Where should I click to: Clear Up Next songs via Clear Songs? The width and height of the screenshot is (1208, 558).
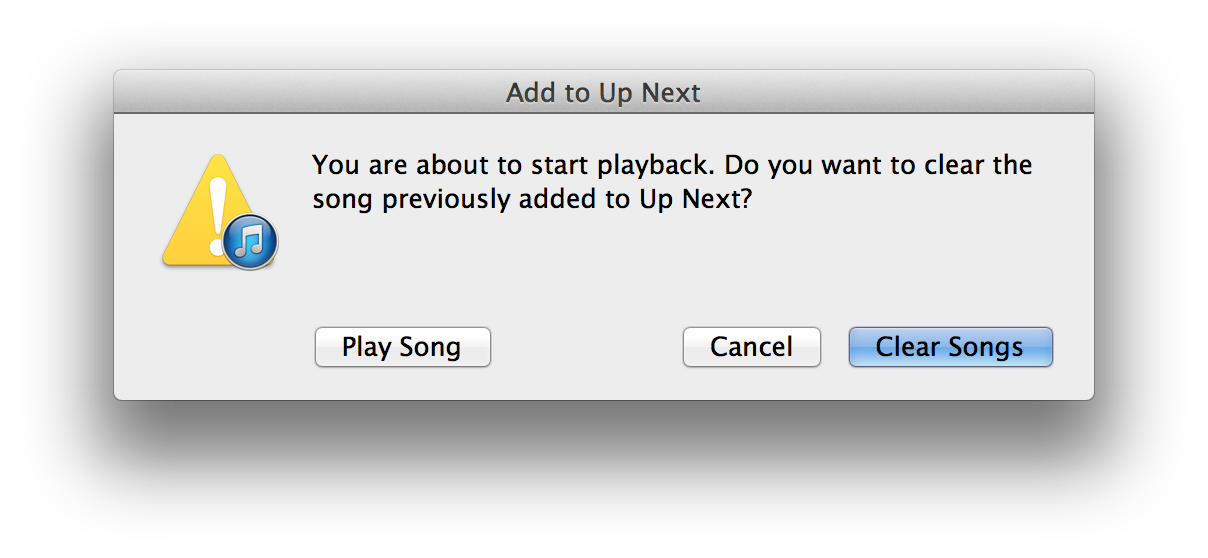(x=950, y=347)
